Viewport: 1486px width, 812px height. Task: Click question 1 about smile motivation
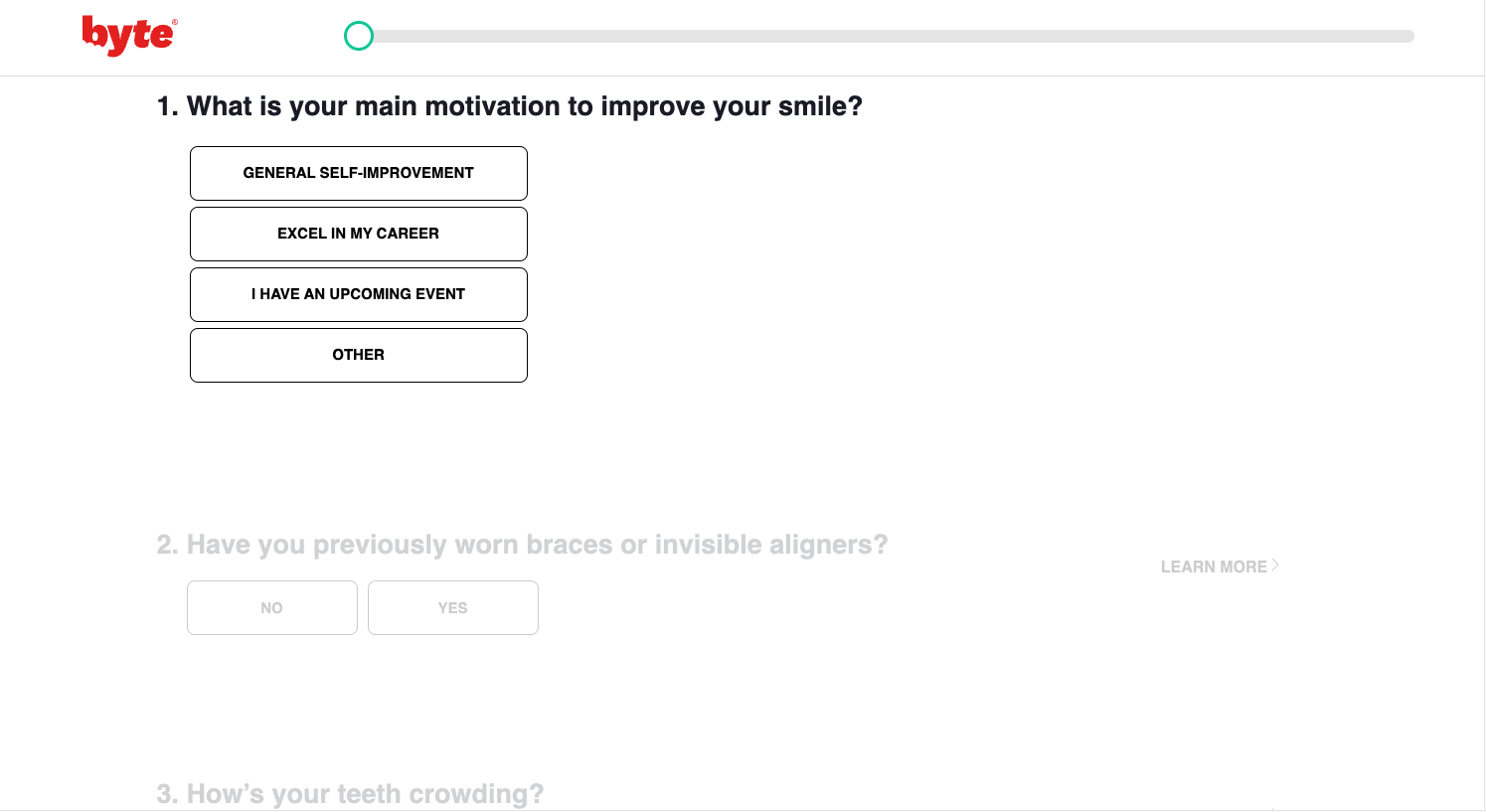pyautogui.click(x=510, y=105)
